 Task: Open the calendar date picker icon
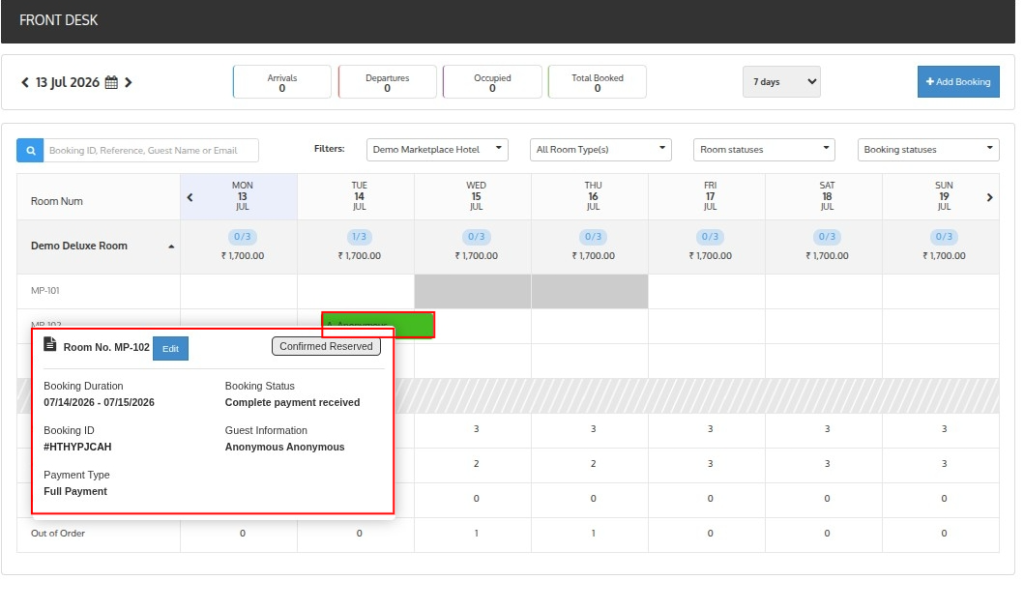[x=112, y=82]
